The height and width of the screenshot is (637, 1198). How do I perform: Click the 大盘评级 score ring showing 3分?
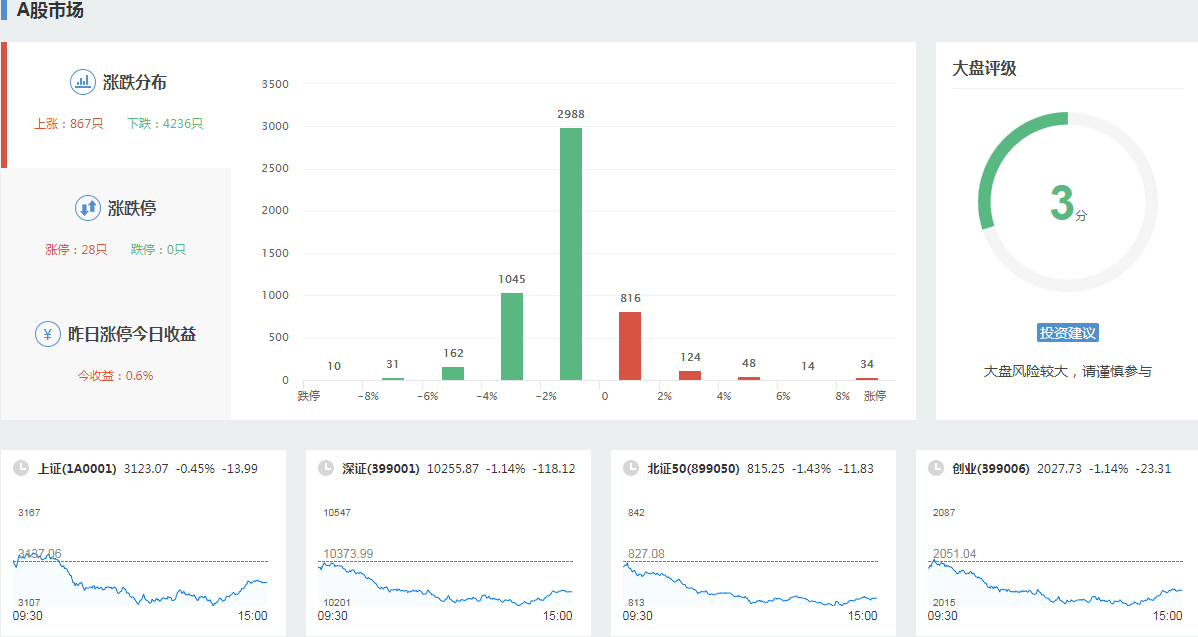coord(1067,202)
